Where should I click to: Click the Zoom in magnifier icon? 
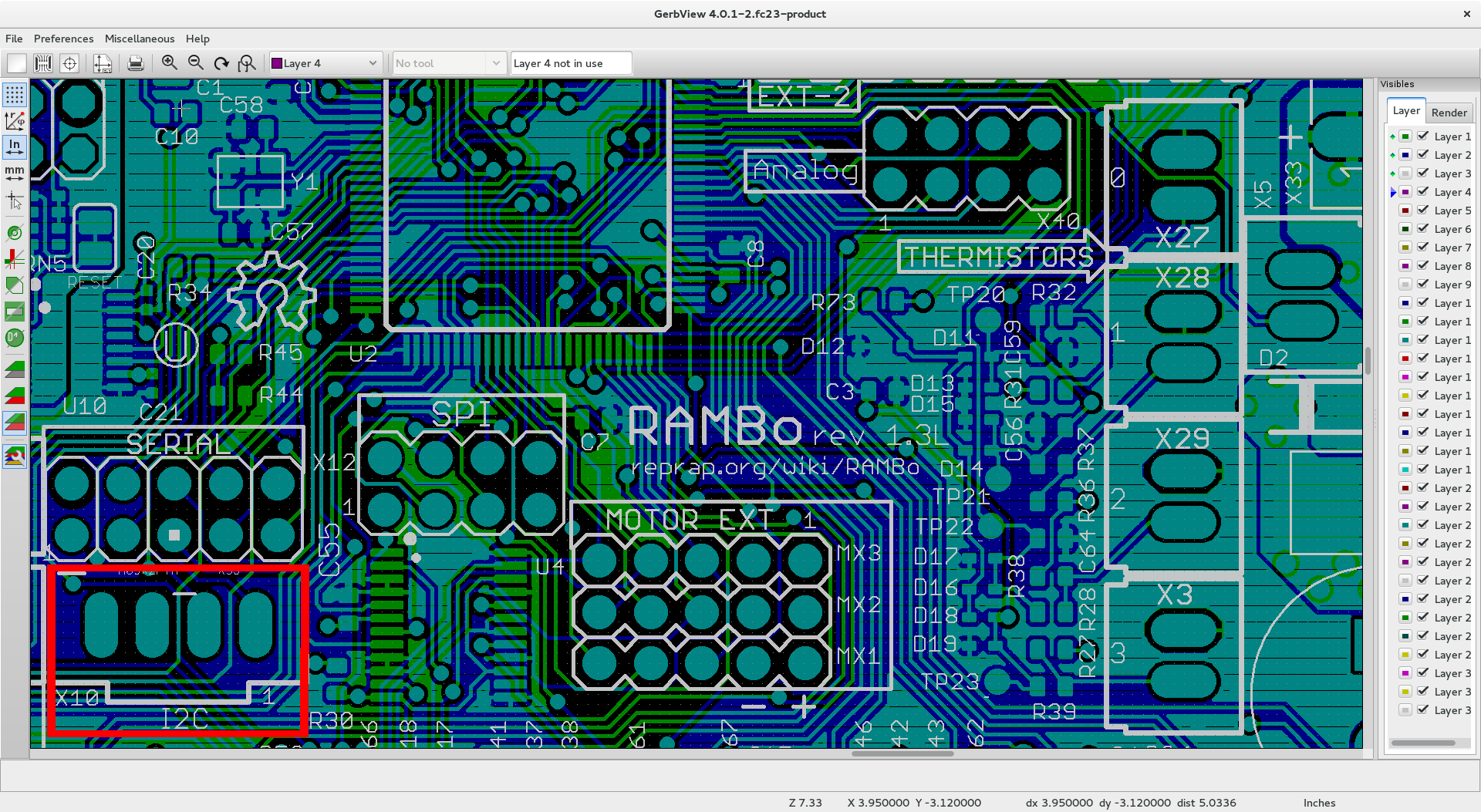click(170, 63)
